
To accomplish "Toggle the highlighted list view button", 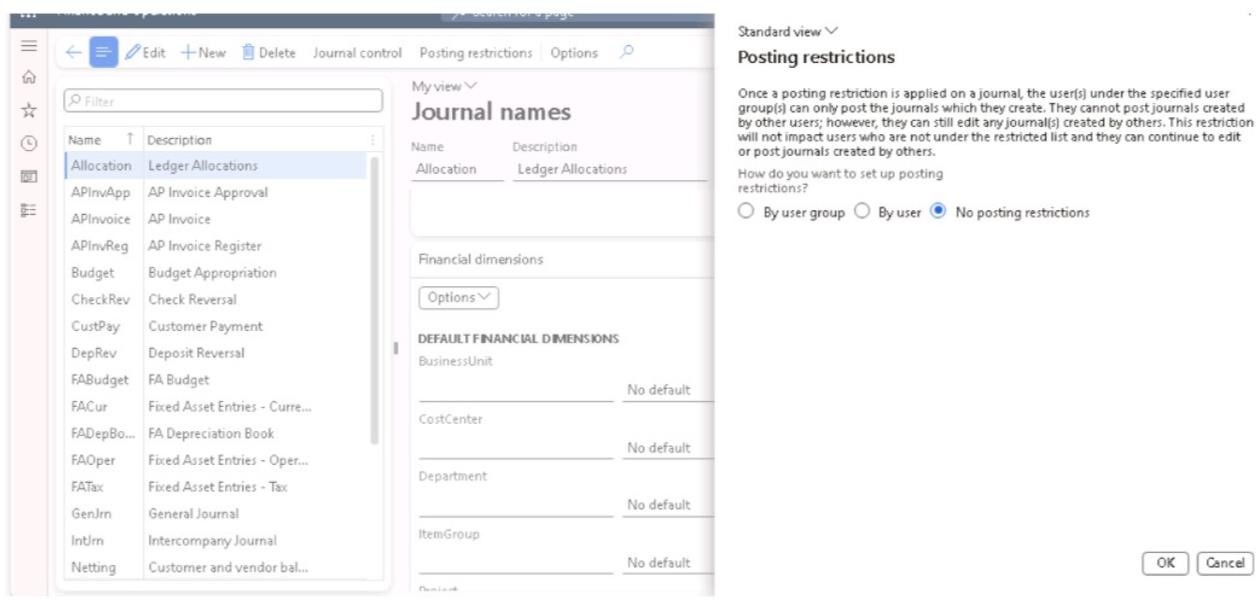I will point(104,53).
